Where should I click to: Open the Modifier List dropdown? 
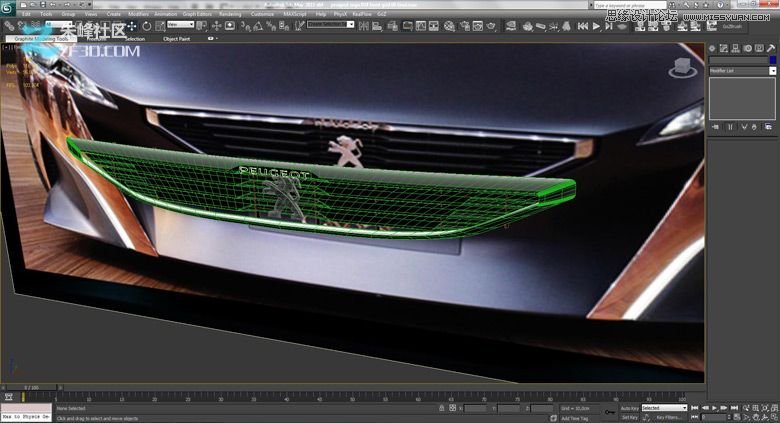742,71
